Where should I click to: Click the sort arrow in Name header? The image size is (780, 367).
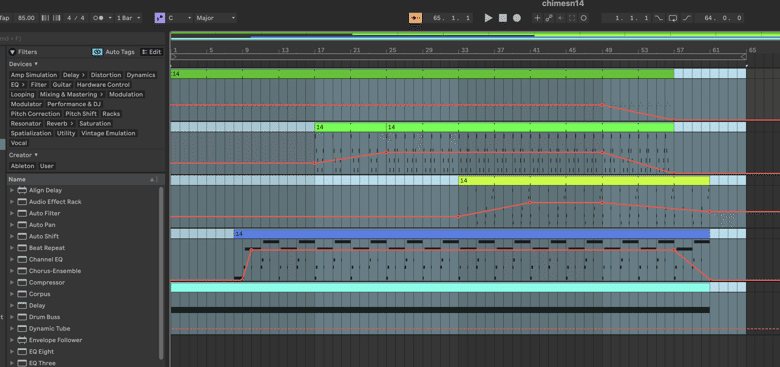point(152,179)
